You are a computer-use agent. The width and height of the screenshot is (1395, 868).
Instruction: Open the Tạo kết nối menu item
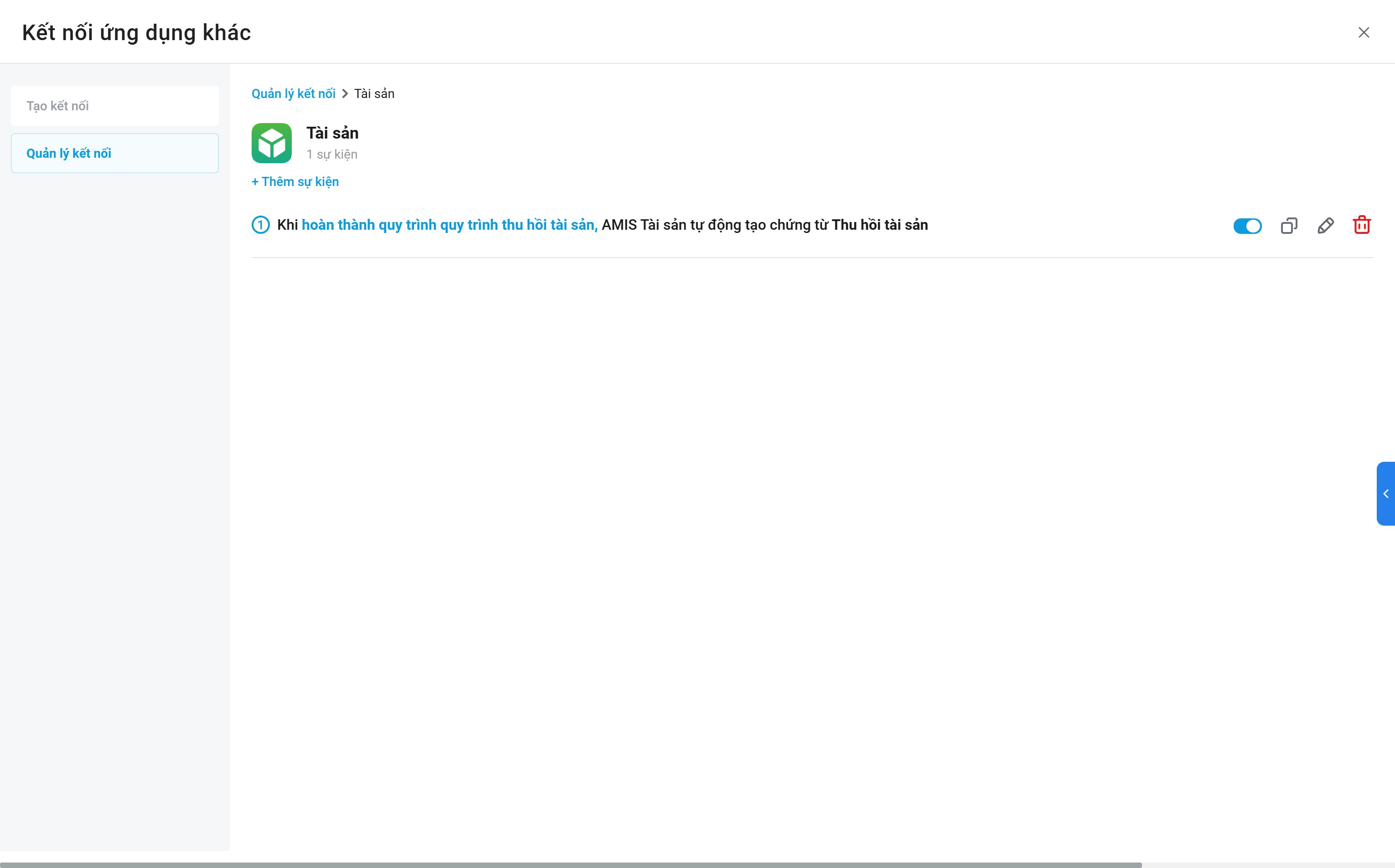[x=115, y=106]
